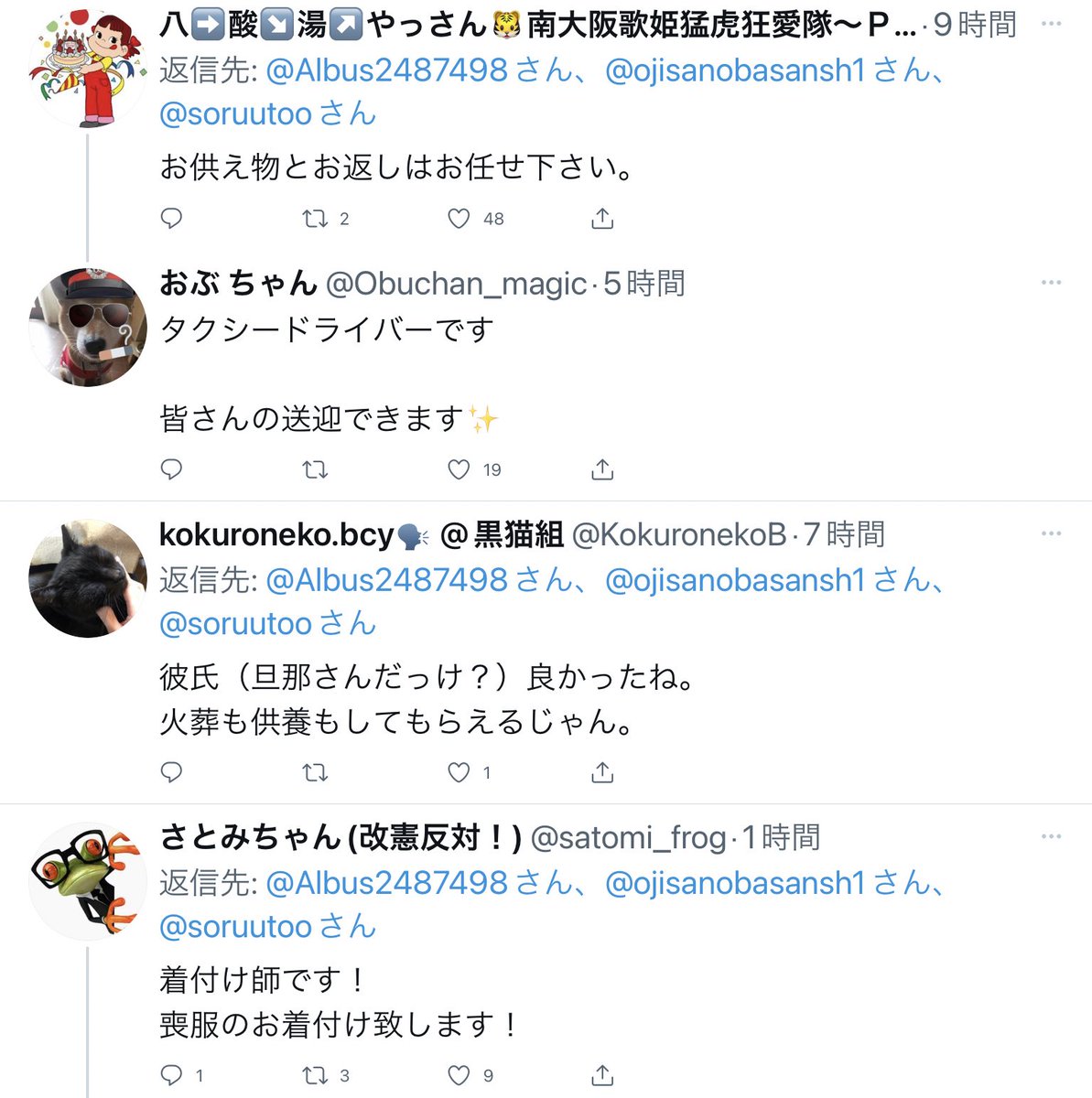This screenshot has height=1098, width=1092.
Task: Open more options on kokuroneko.bcy's tweet
Action: [x=1051, y=533]
